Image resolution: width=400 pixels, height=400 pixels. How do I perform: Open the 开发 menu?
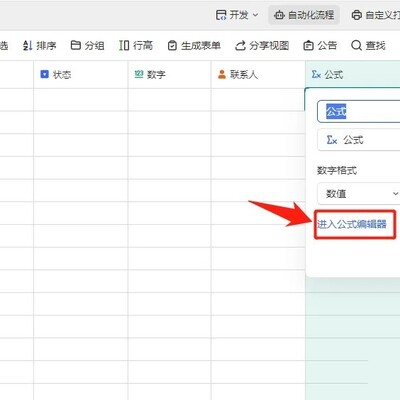click(237, 15)
